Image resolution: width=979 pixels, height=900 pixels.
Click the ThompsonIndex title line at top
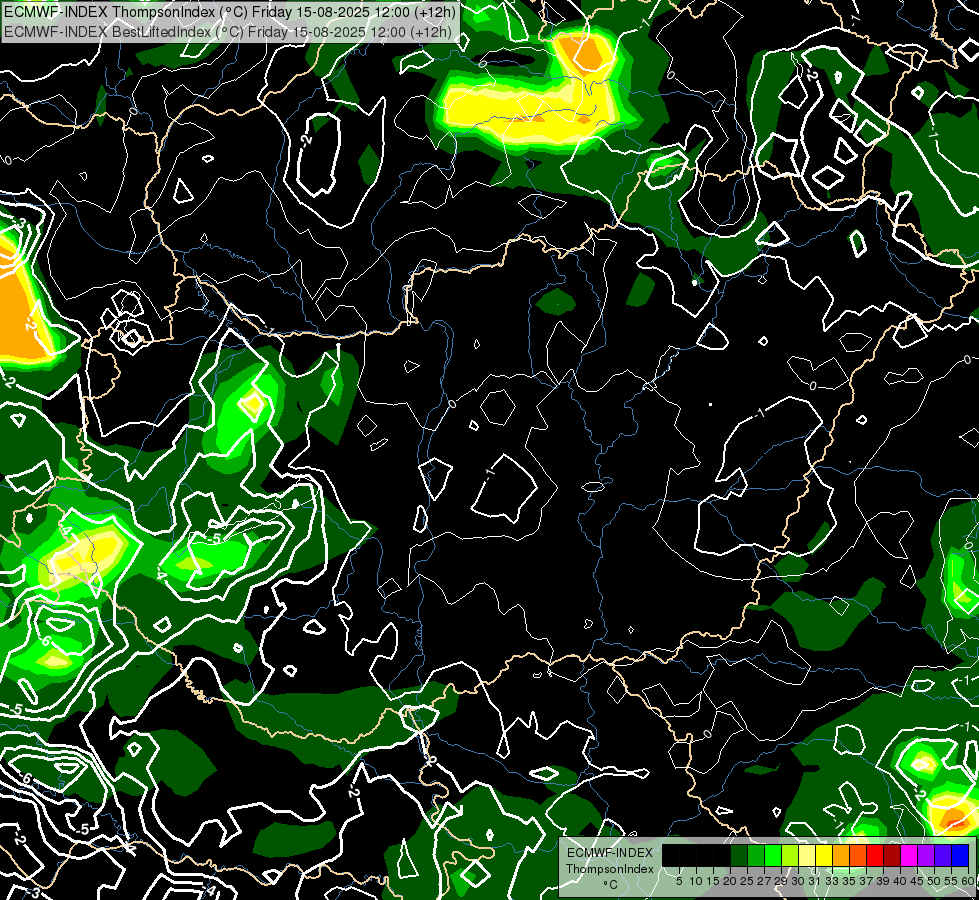[229, 11]
